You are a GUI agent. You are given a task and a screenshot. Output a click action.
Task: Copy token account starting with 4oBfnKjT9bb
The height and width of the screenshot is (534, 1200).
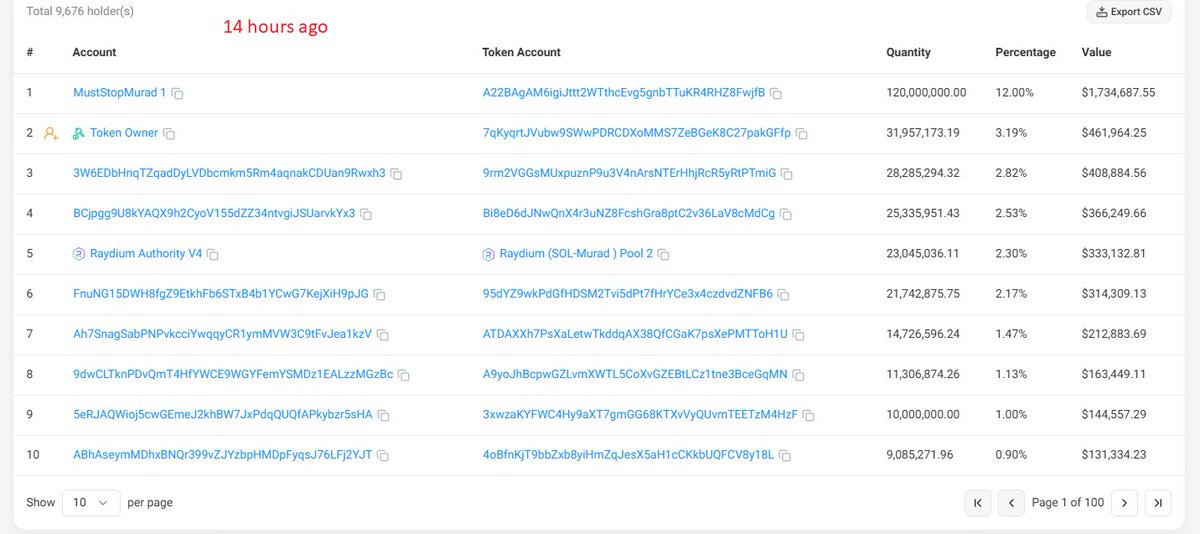(x=785, y=456)
